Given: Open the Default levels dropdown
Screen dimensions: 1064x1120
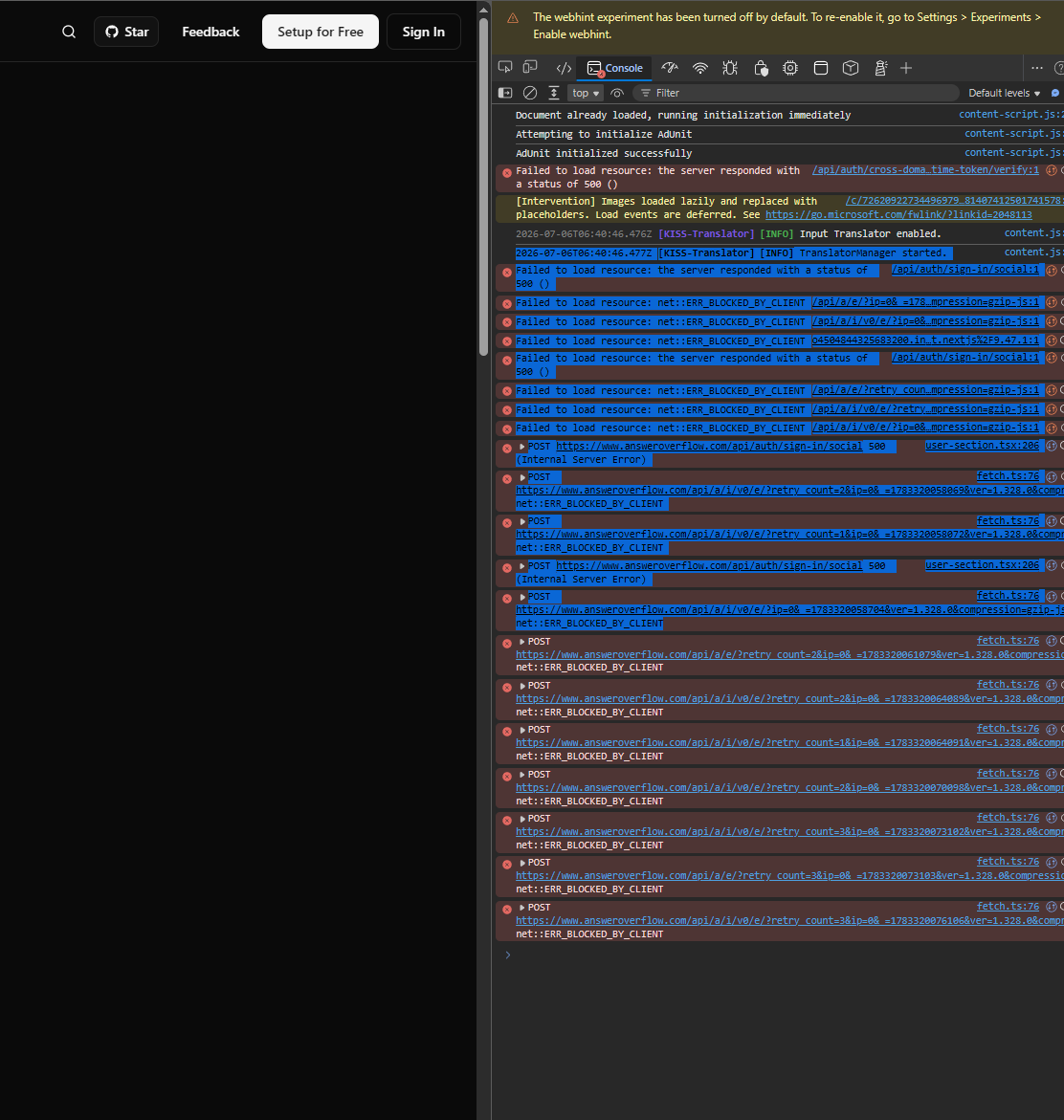Looking at the screenshot, I should click(x=1004, y=93).
